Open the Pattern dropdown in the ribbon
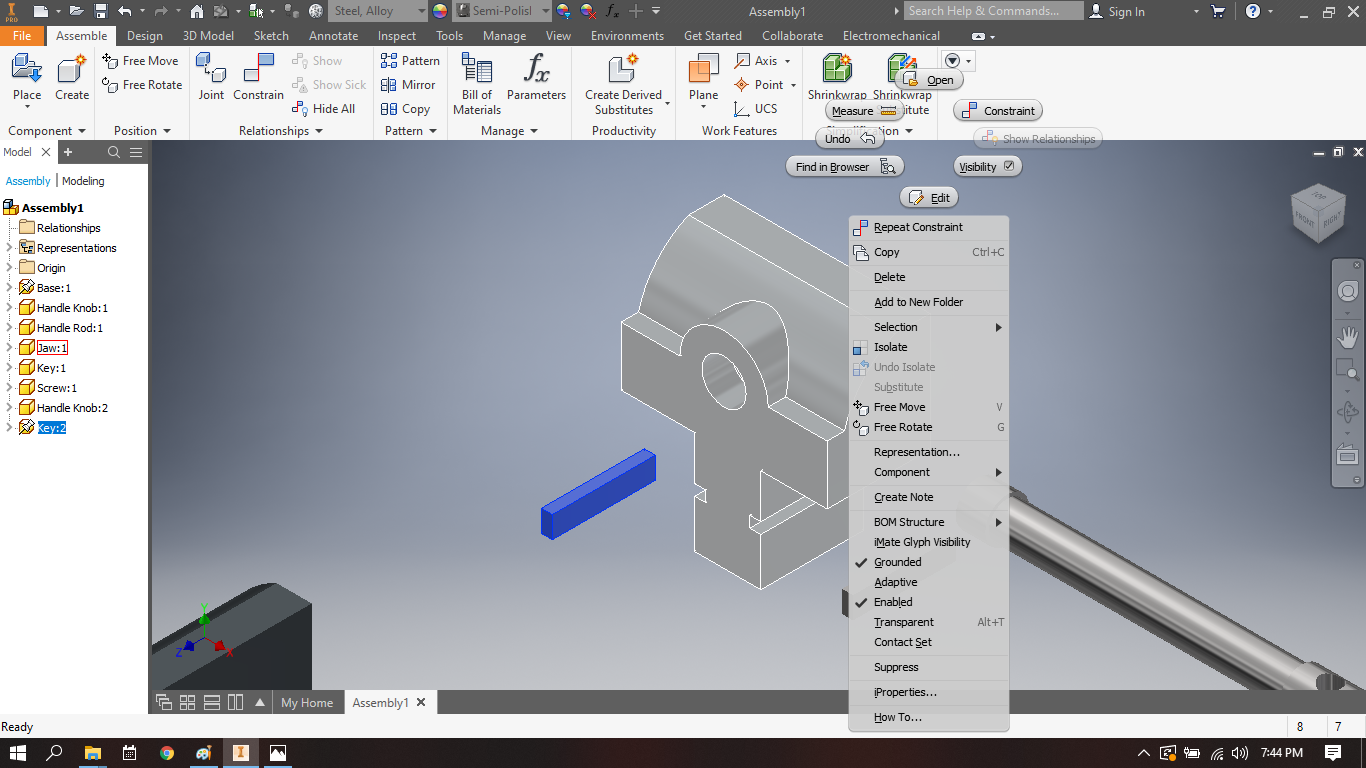 [433, 130]
